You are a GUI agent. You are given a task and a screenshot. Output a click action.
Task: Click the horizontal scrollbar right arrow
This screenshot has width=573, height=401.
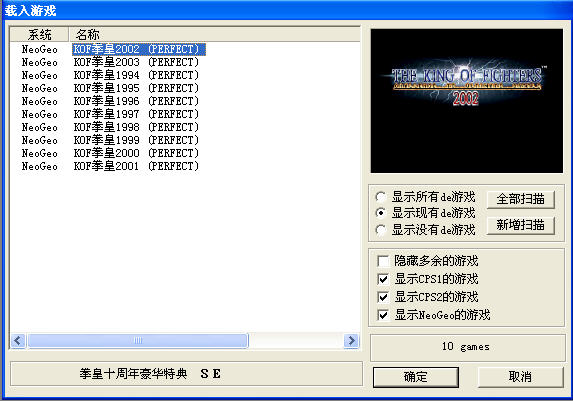(x=351, y=341)
